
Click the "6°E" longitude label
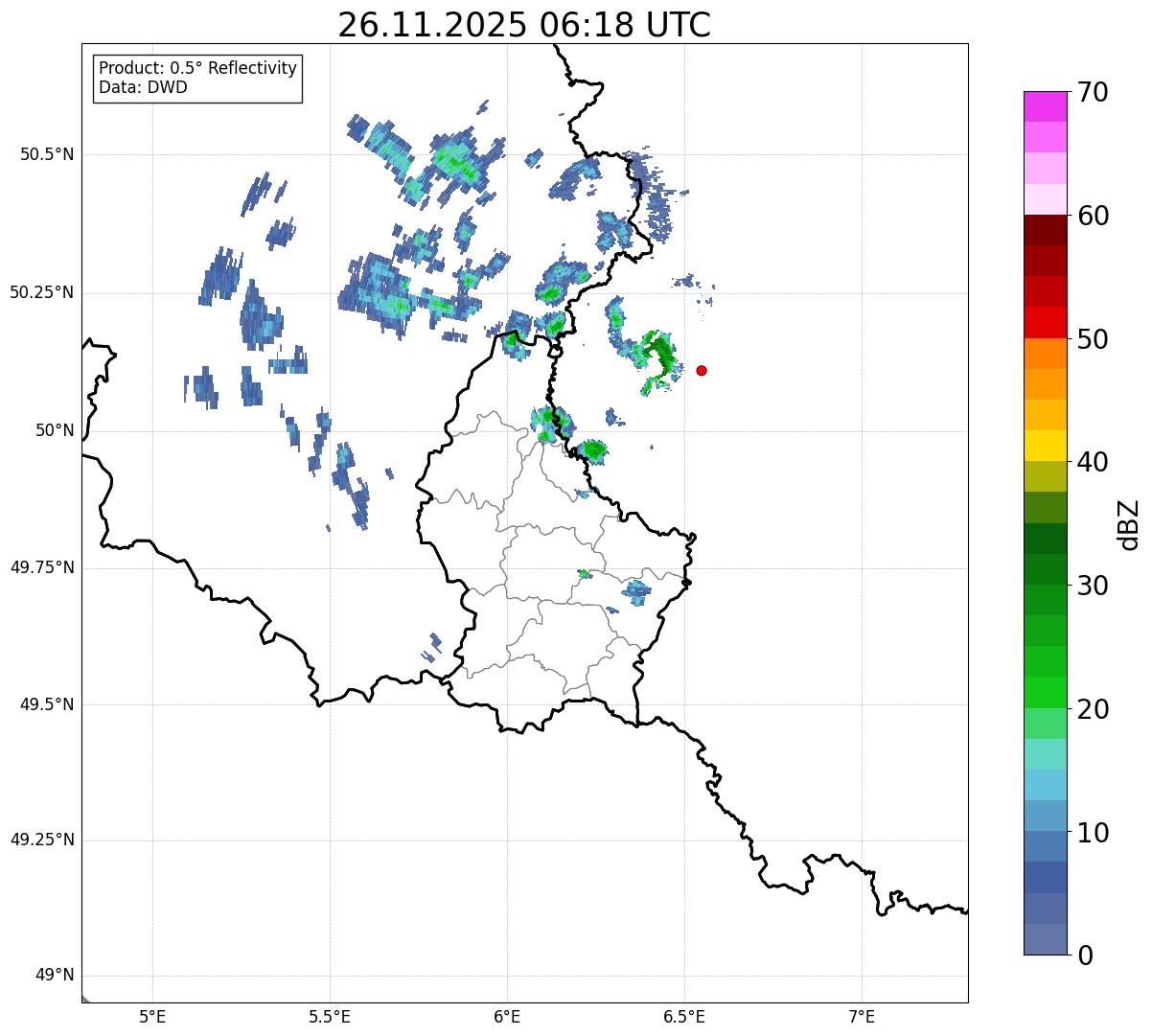[507, 1016]
